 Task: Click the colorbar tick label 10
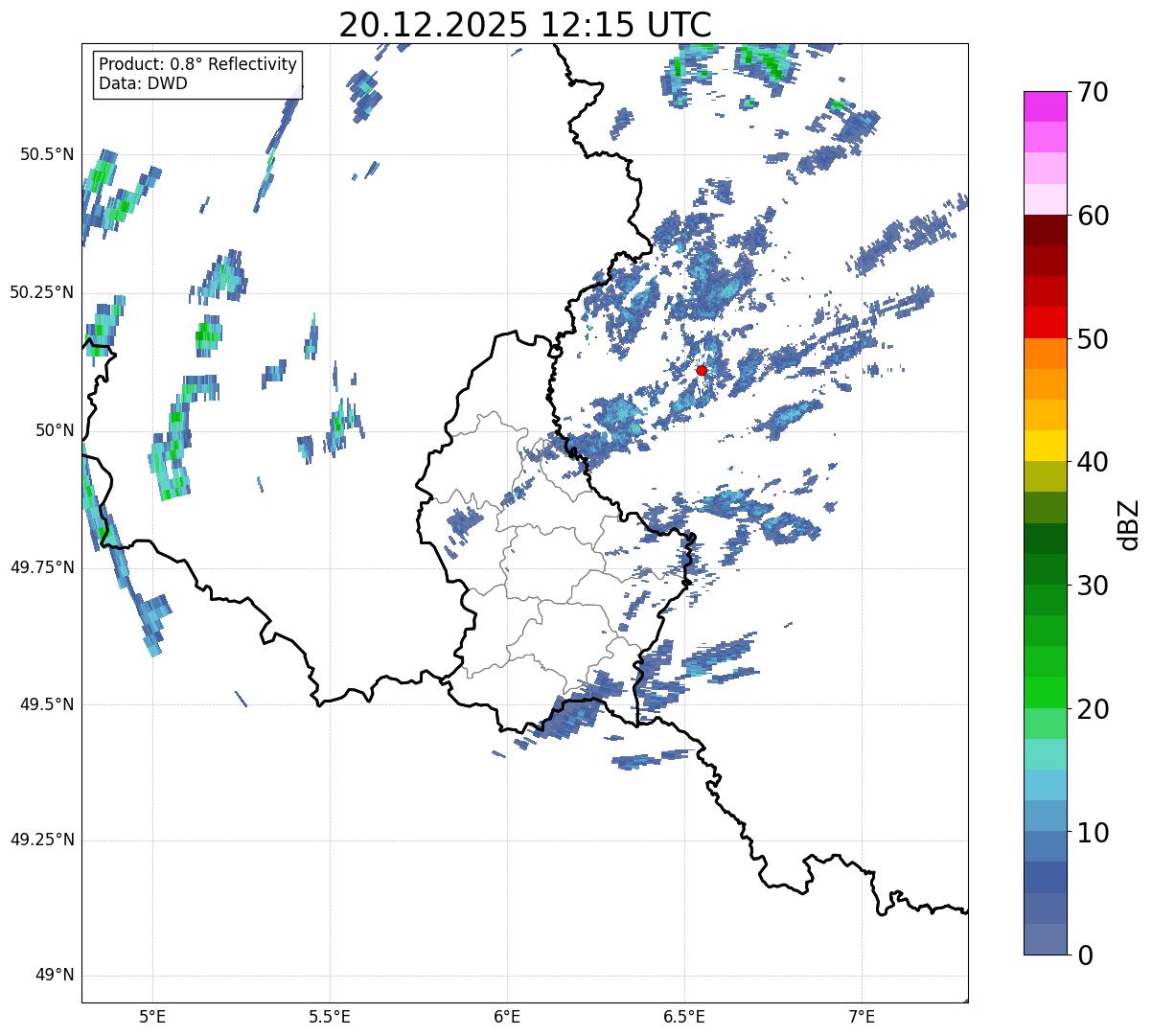[x=1094, y=833]
